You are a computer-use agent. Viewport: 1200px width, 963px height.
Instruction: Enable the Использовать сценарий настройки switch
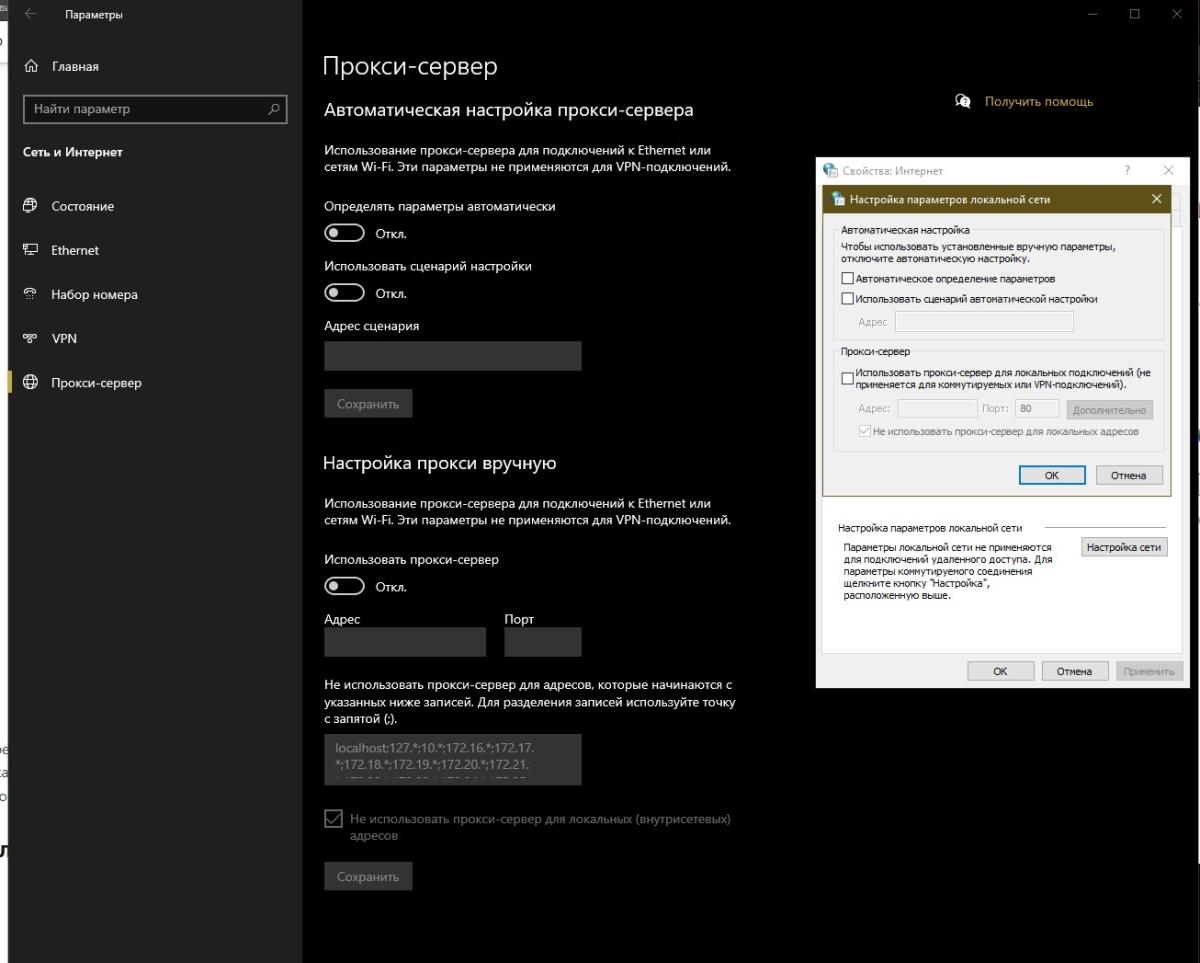point(344,293)
